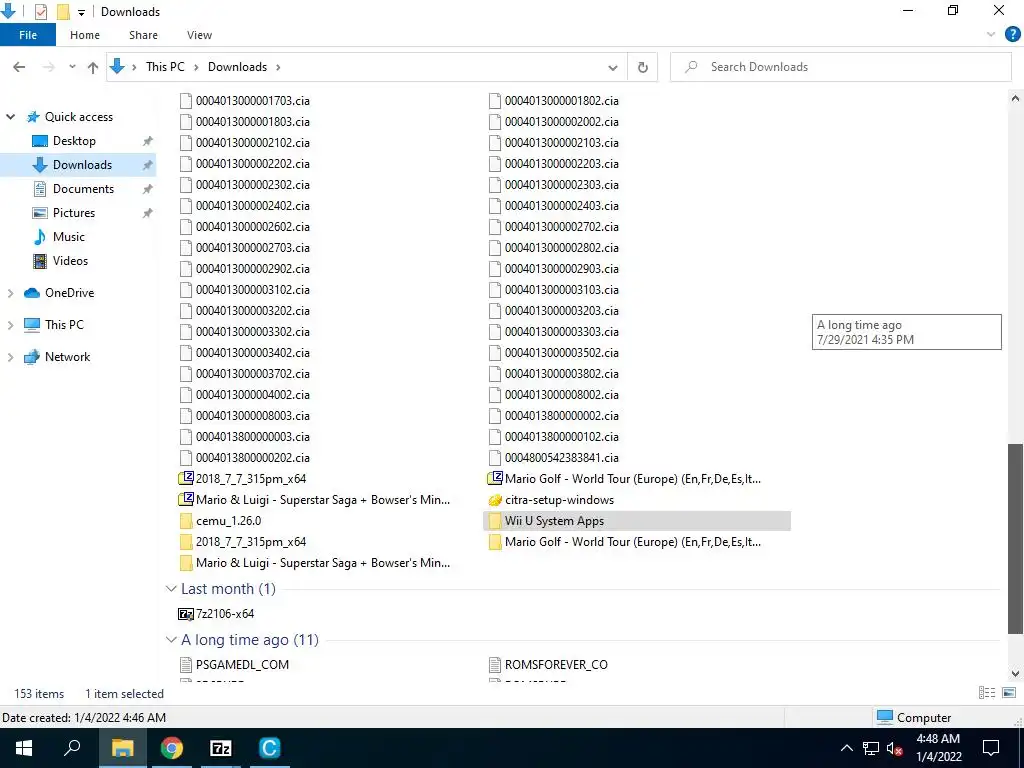Viewport: 1024px width, 768px height.
Task: Click Downloads in the address breadcrumb
Action: [237, 67]
